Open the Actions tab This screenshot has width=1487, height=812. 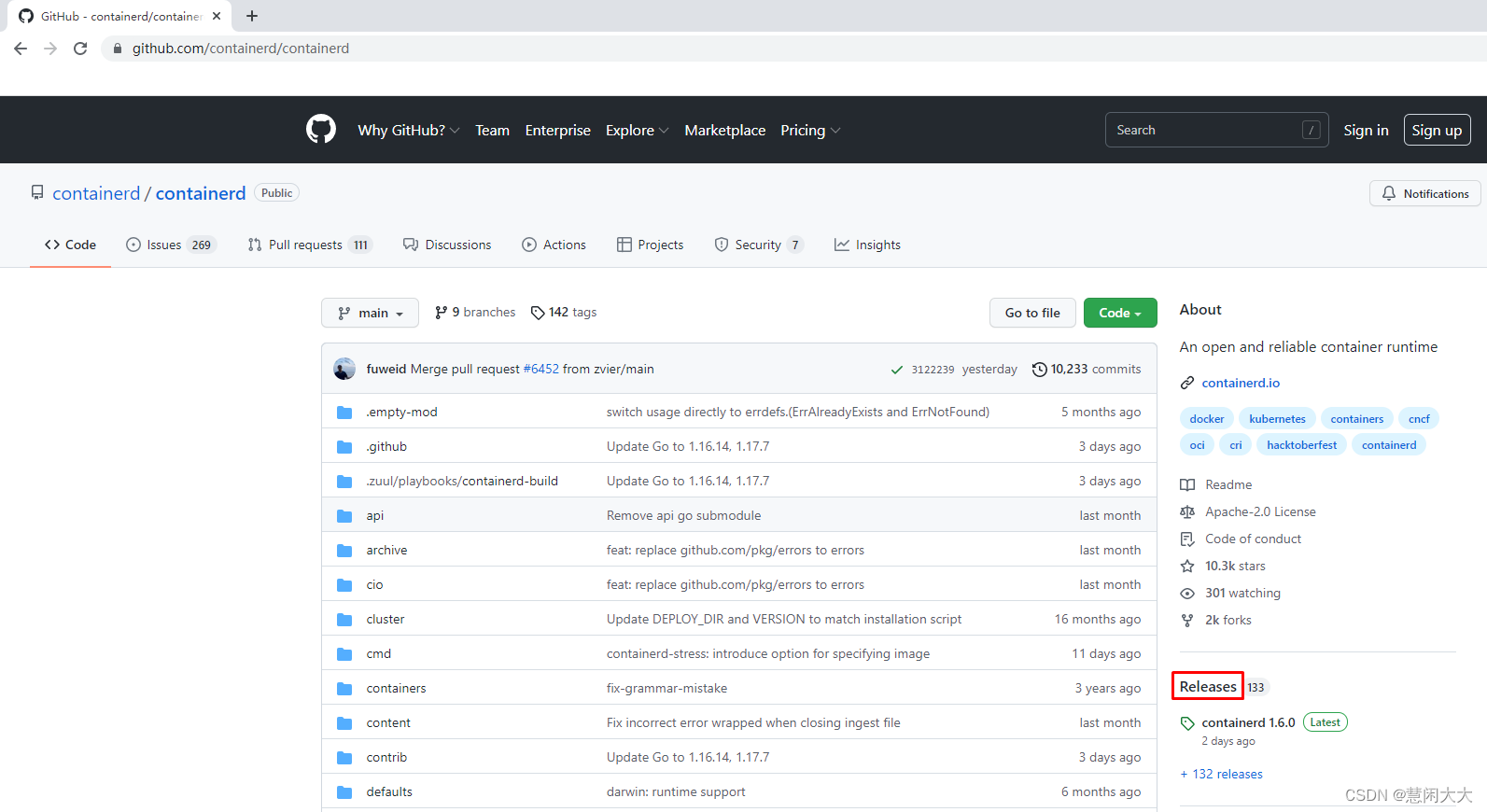click(x=554, y=245)
